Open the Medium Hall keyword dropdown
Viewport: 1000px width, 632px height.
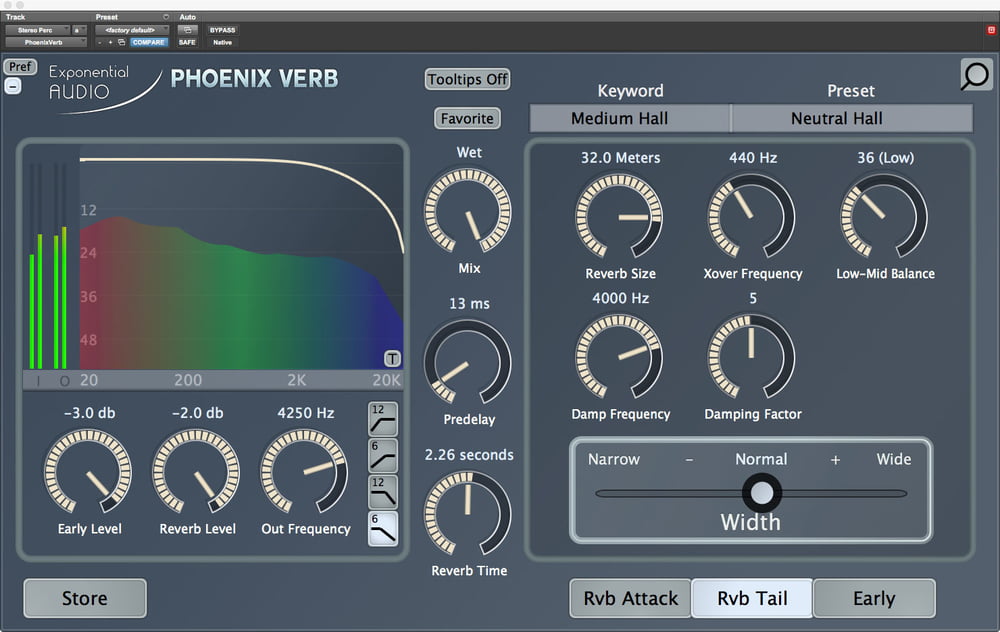click(628, 118)
